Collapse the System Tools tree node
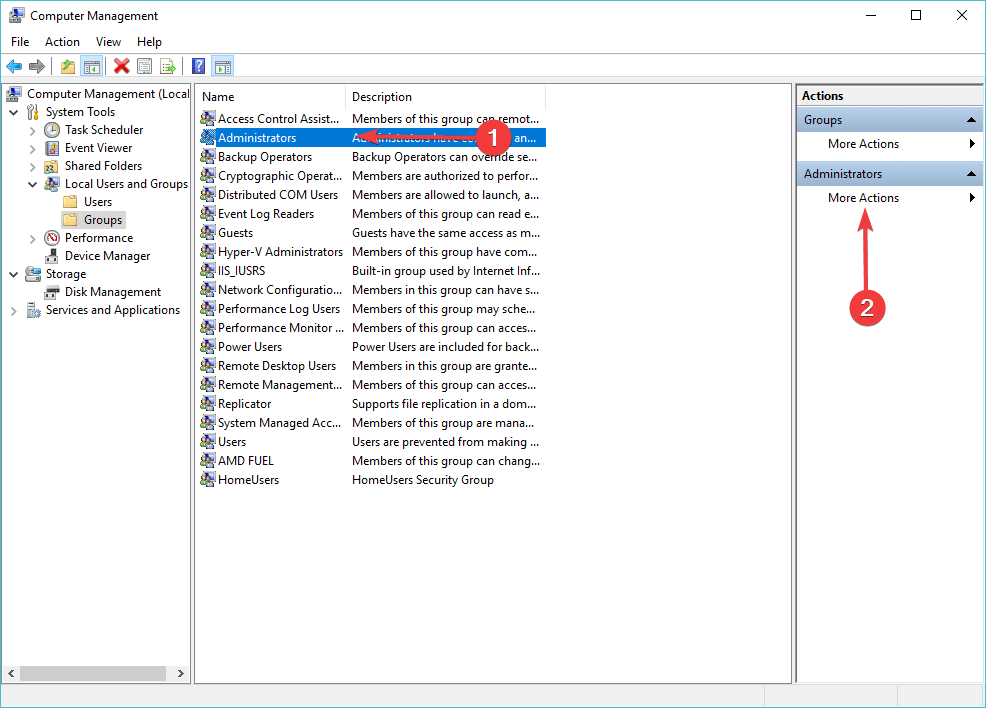 tap(14, 113)
